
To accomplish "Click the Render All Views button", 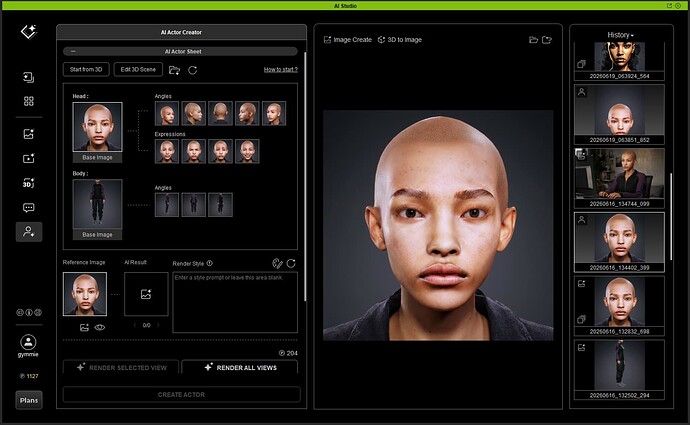I will coord(240,367).
